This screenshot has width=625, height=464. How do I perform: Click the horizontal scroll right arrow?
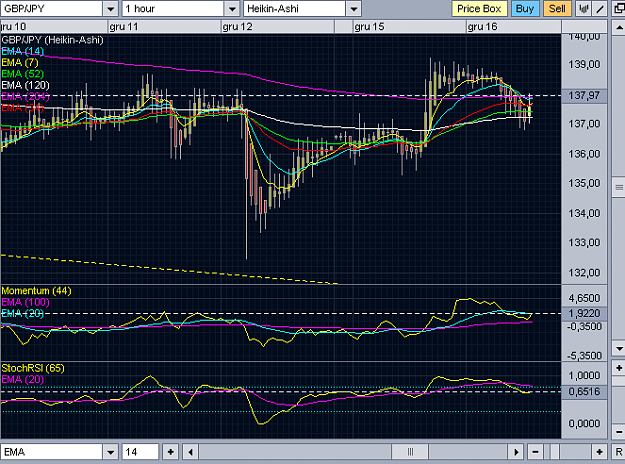[x=516, y=452]
